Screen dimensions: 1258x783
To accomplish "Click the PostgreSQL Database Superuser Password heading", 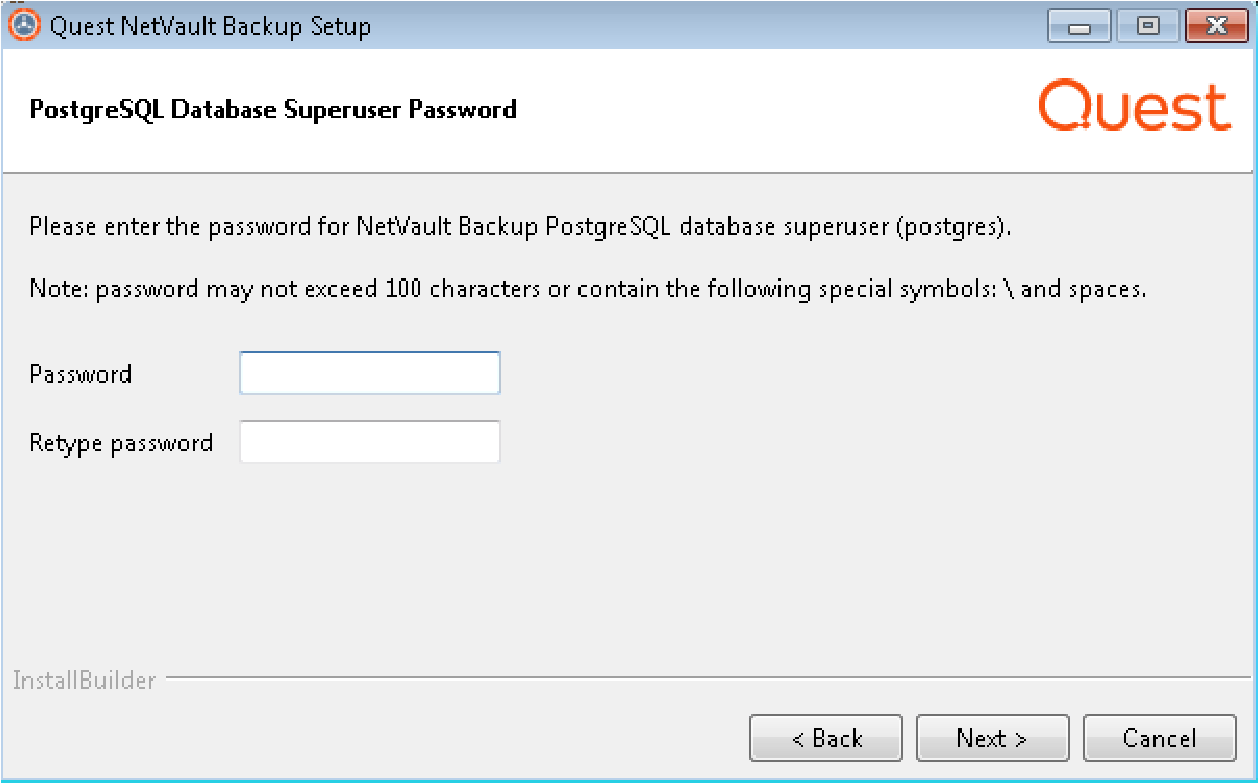I will point(273,109).
